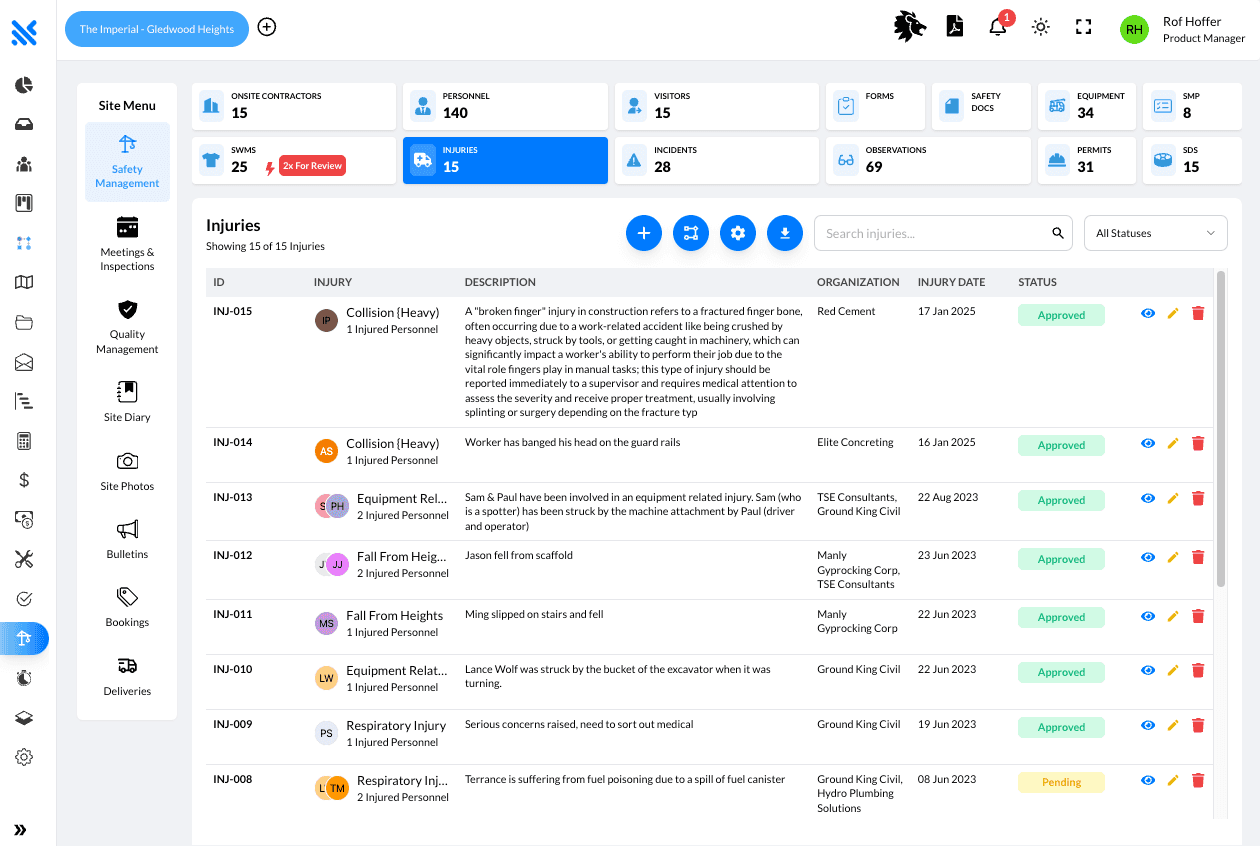Open the SDS 15 card
The width and height of the screenshot is (1260, 846).
click(1192, 160)
